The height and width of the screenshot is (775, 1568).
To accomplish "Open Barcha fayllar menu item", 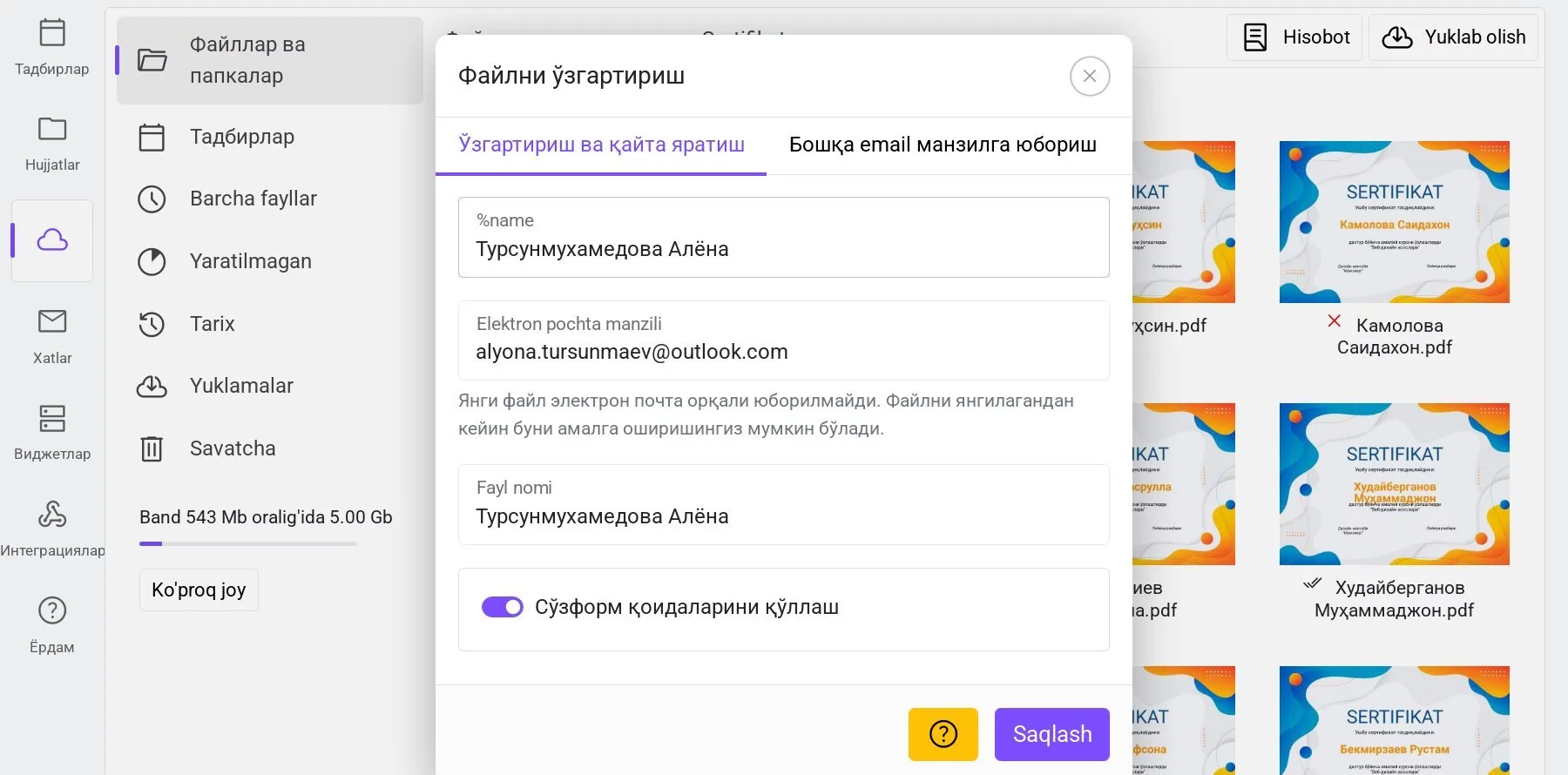I will (270, 199).
